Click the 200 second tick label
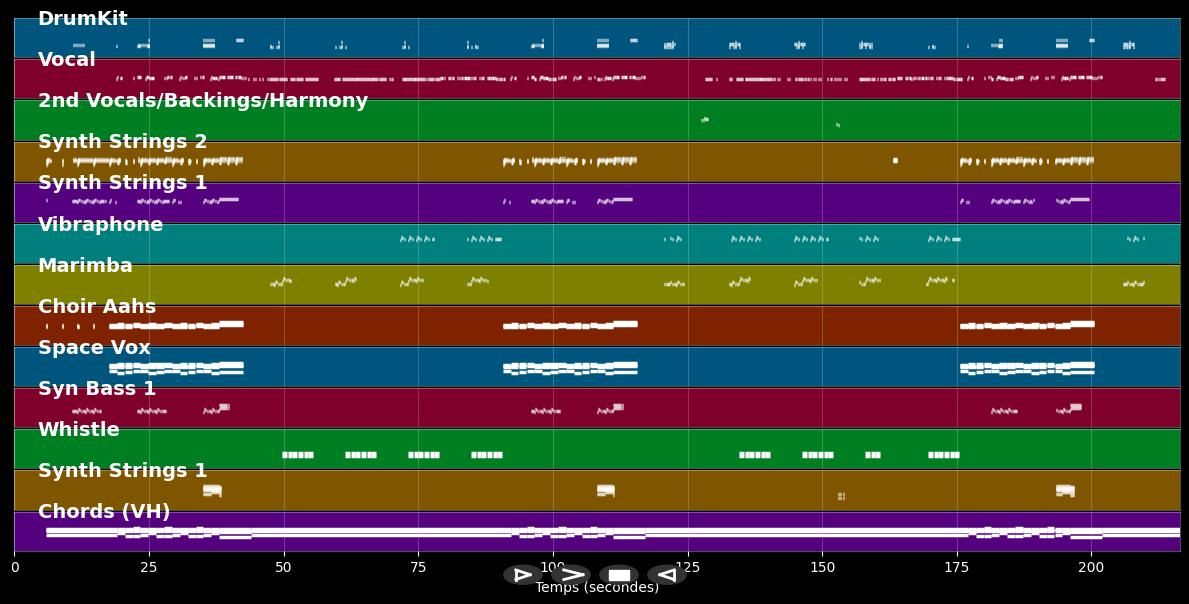The width and height of the screenshot is (1189, 604). click(1091, 568)
